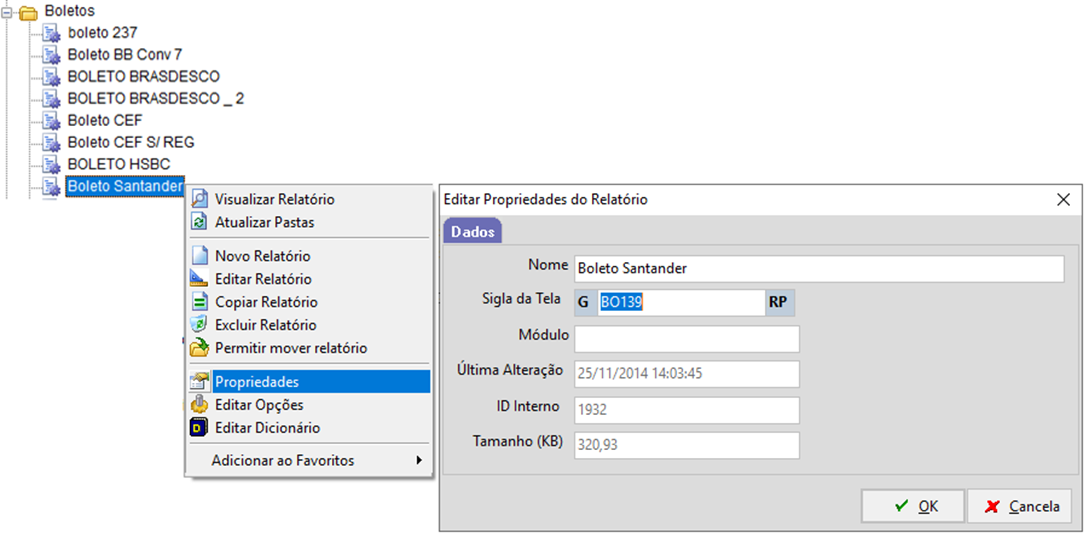This screenshot has width=1089, height=538.
Task: Focus the Sigla da Tela field
Action: click(680, 303)
